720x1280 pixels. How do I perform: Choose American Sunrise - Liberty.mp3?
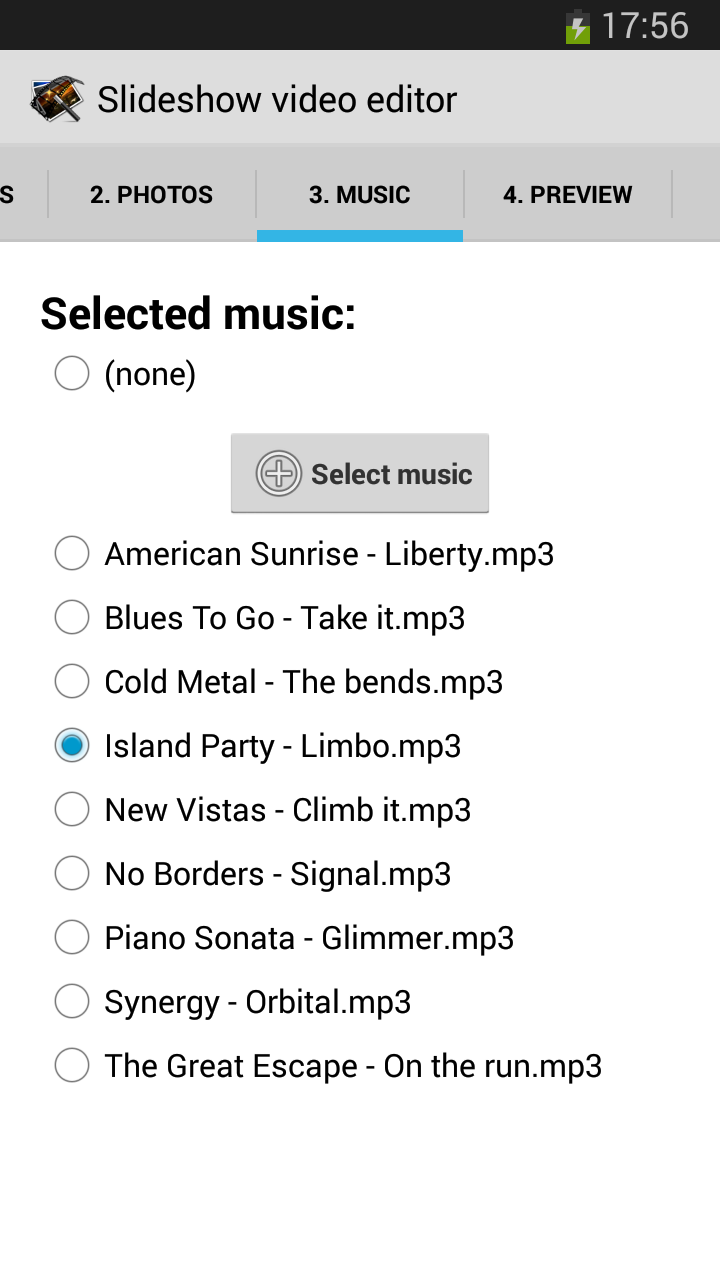coord(304,554)
